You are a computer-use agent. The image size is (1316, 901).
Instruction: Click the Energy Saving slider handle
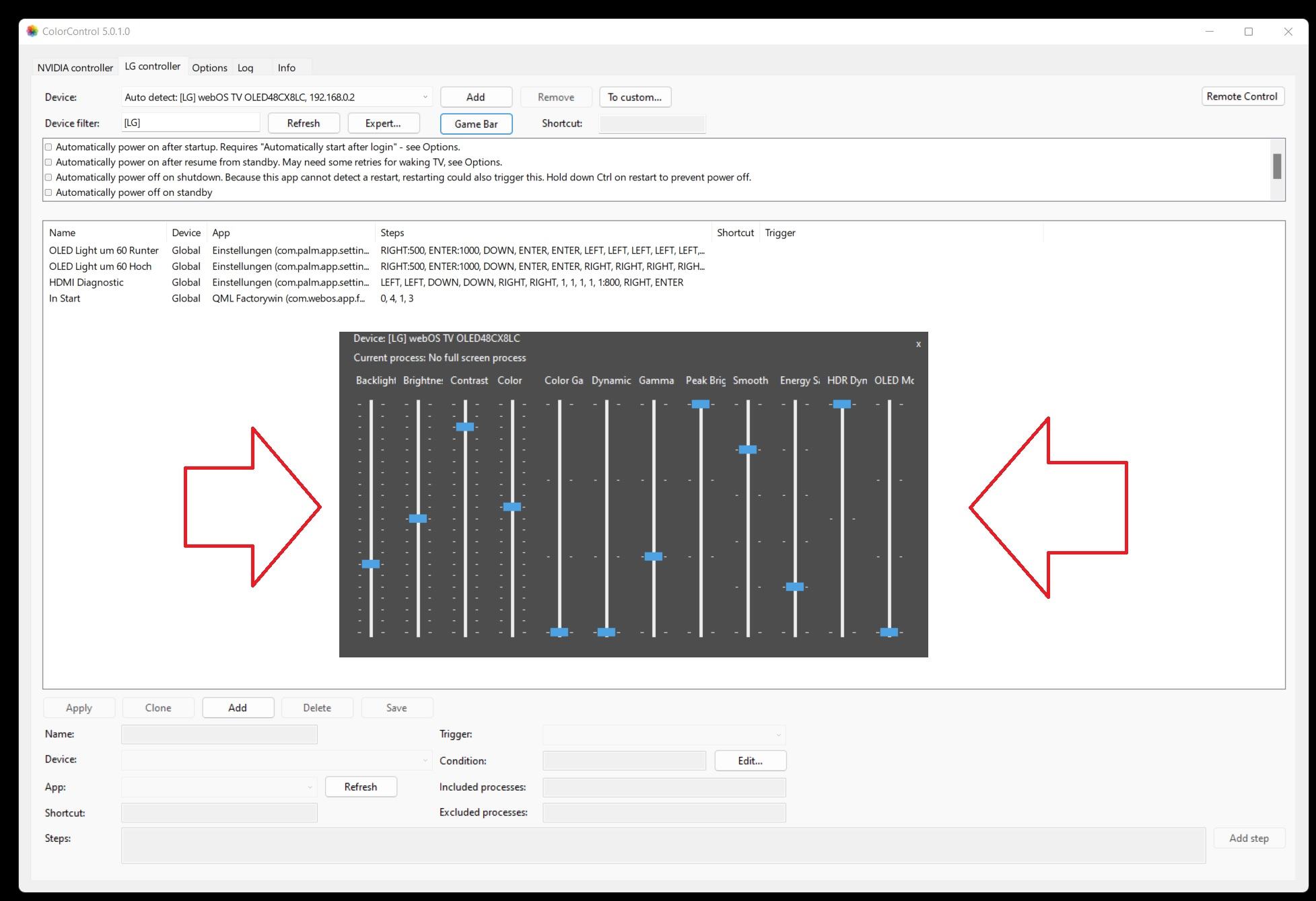[x=795, y=587]
